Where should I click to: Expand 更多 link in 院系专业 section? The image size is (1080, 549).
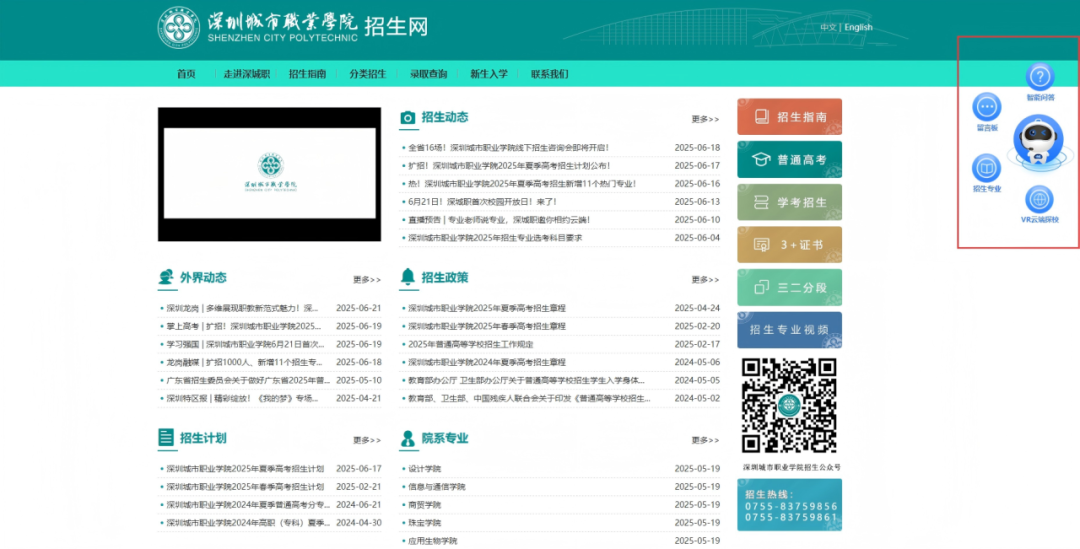(704, 440)
